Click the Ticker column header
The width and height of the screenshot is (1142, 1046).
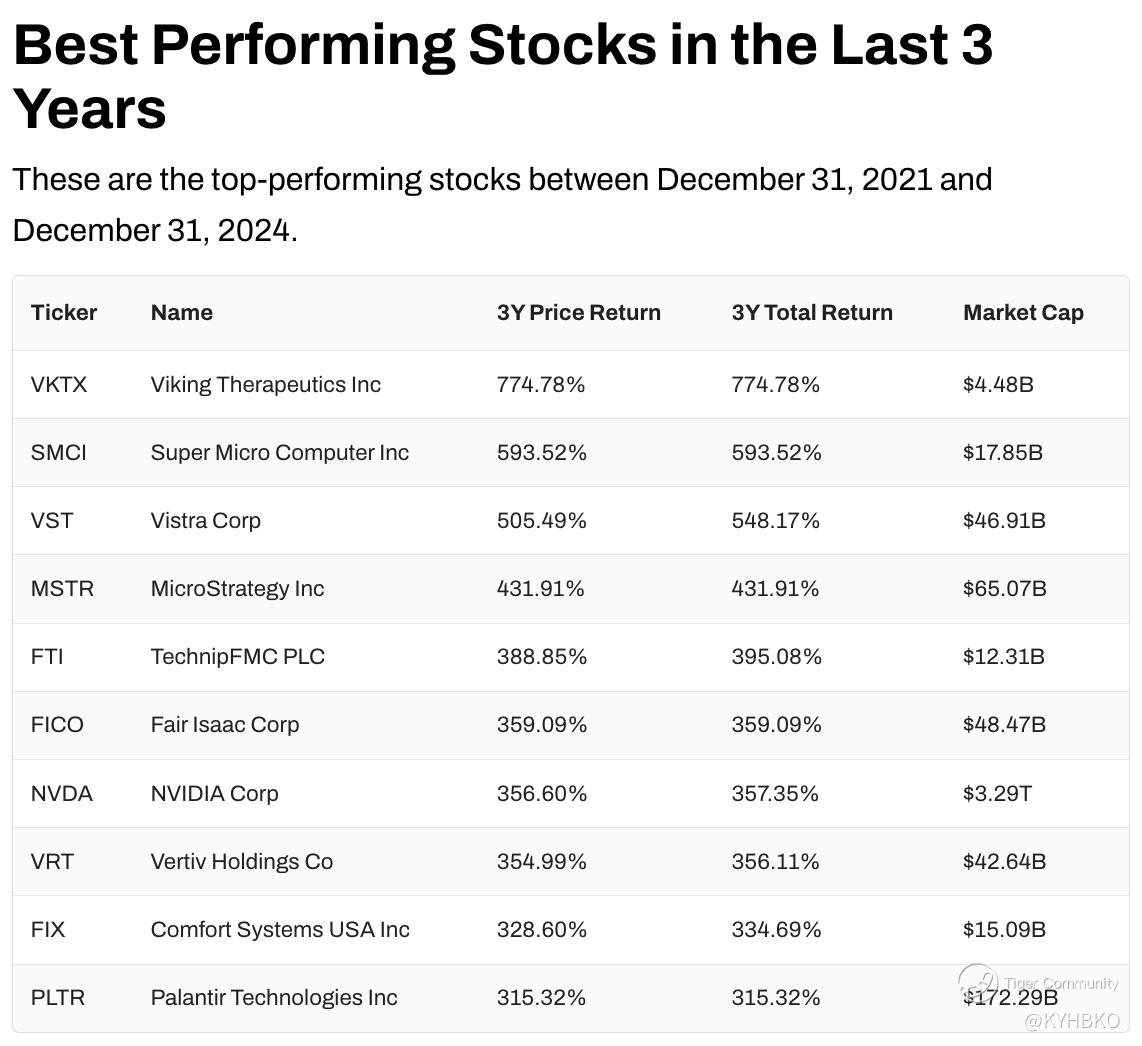click(64, 312)
